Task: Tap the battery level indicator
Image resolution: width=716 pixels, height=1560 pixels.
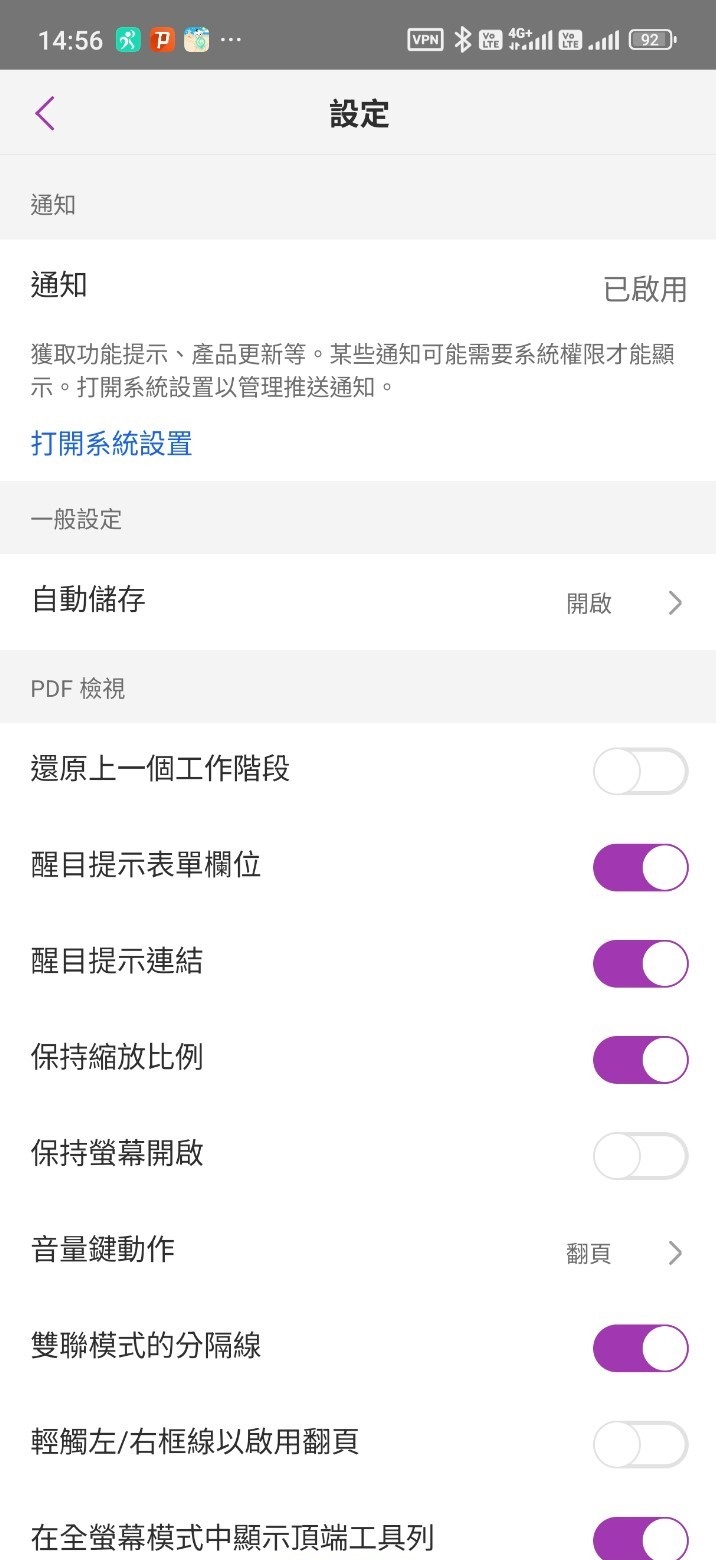Action: (x=652, y=40)
